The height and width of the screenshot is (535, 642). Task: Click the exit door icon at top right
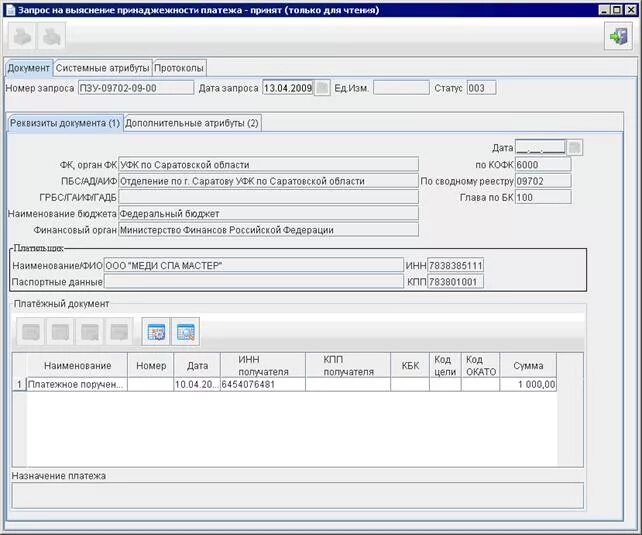[619, 36]
